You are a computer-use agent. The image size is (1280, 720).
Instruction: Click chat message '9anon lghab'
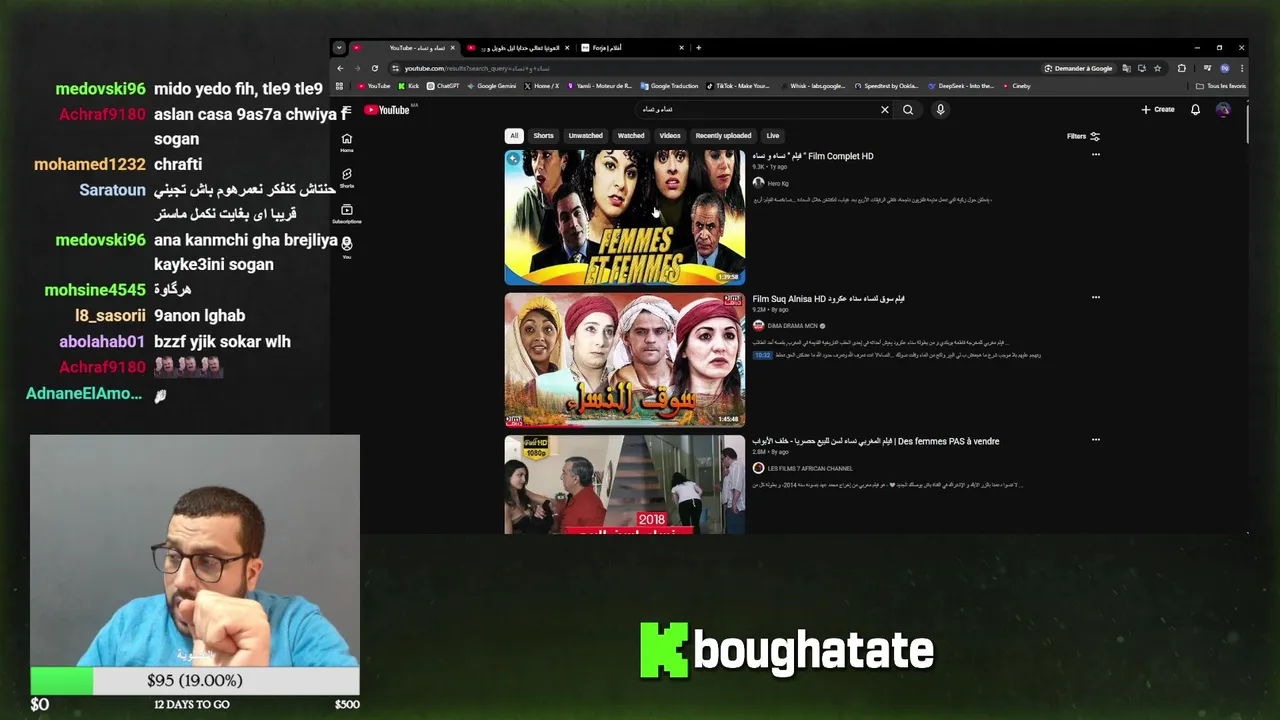199,315
